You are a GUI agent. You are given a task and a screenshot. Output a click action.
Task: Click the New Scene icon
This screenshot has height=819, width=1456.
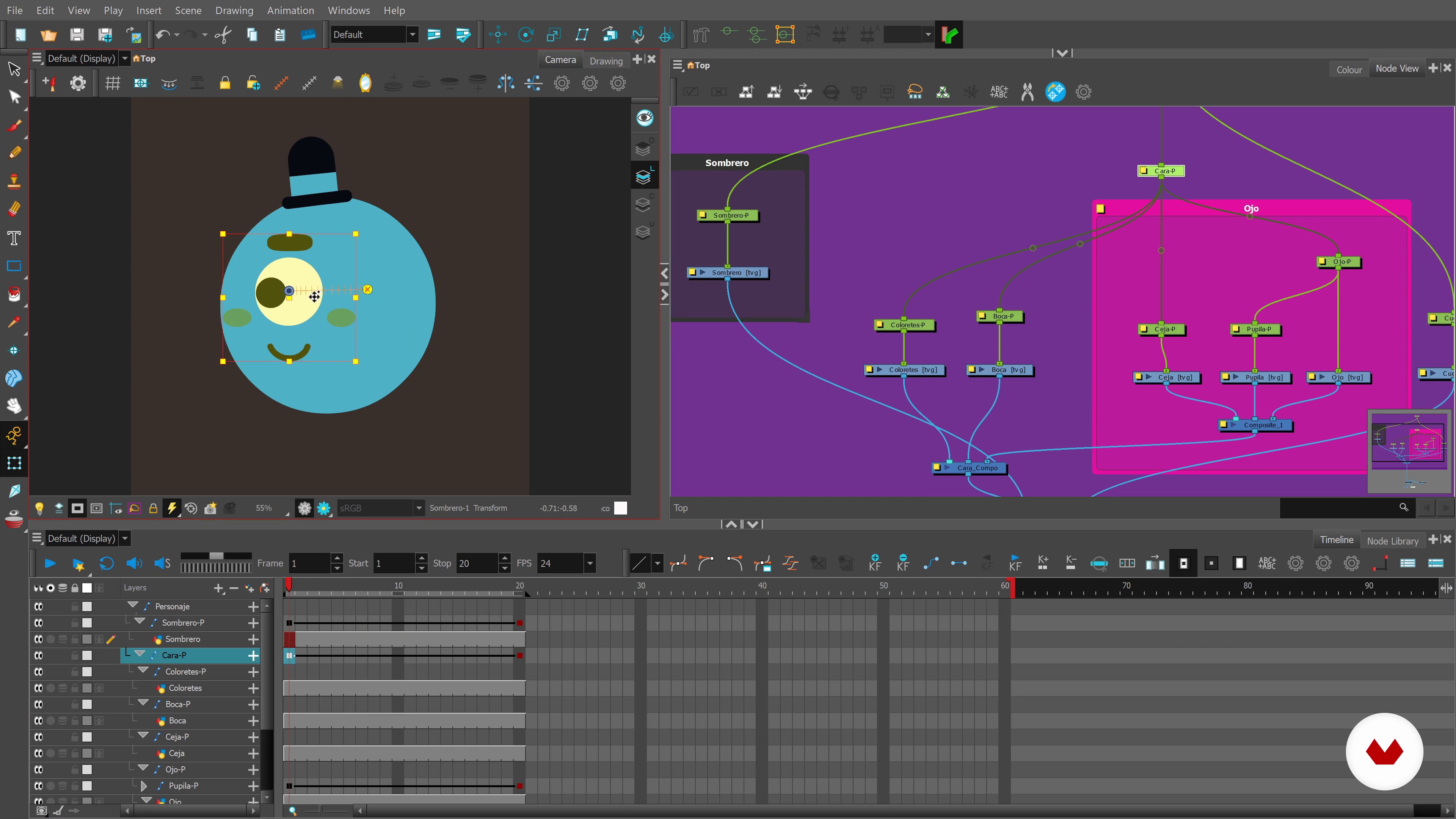pos(20,35)
